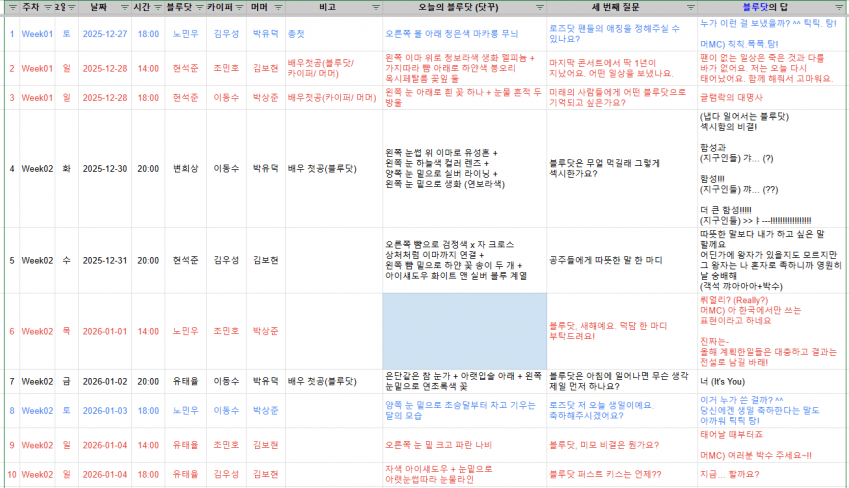This screenshot has height=488, width=849.
Task: Click the 날짜 column header text
Action: point(99,8)
